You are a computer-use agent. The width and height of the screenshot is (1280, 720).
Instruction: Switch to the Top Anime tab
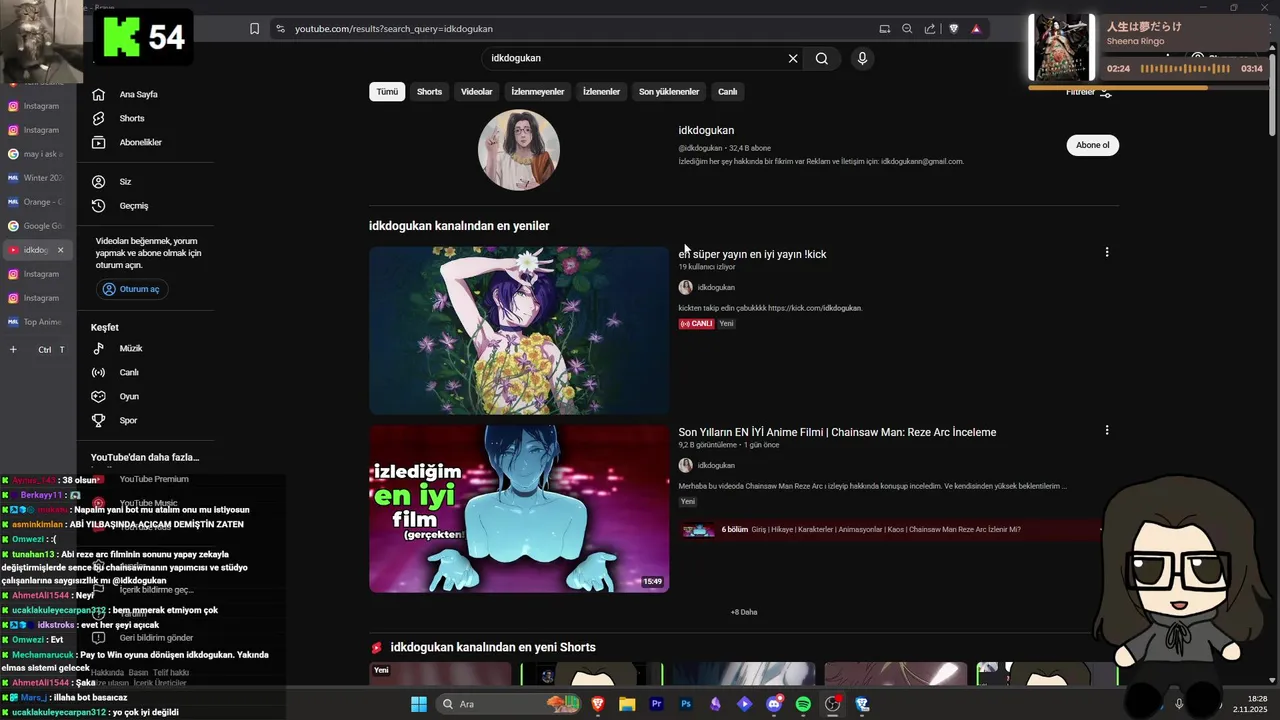click(36, 322)
